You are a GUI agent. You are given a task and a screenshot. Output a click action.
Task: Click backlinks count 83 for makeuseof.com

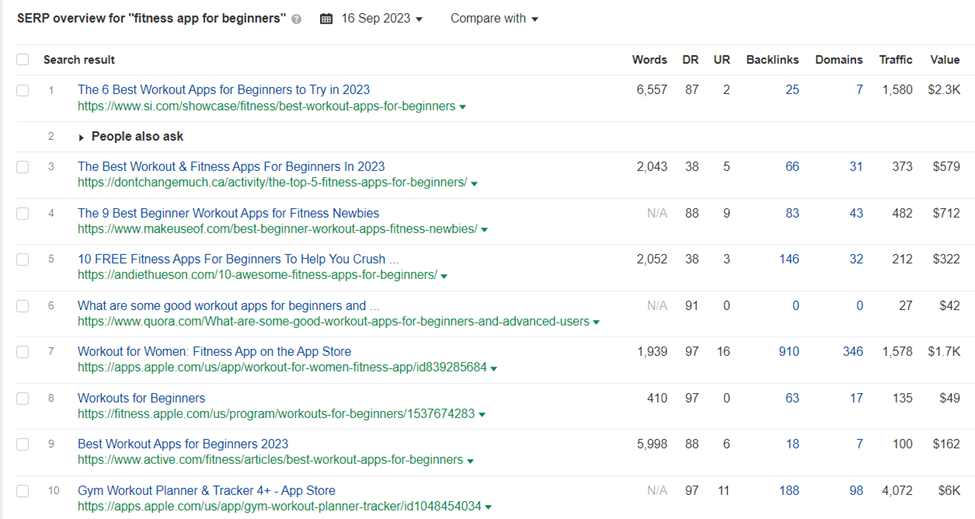pos(792,213)
